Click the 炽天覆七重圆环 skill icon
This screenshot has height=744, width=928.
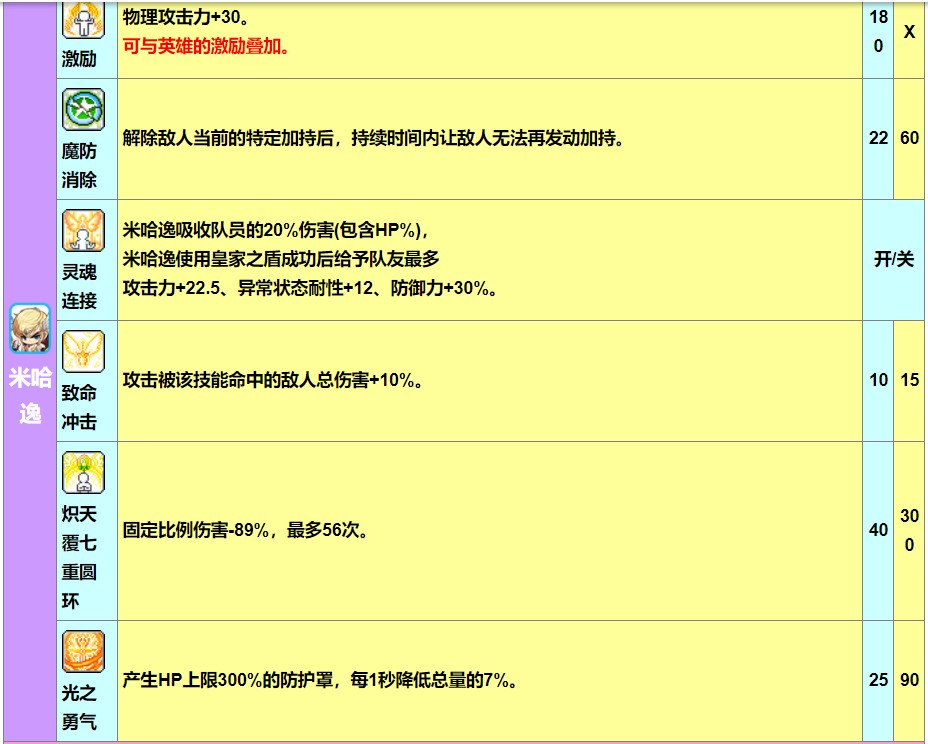[83, 472]
